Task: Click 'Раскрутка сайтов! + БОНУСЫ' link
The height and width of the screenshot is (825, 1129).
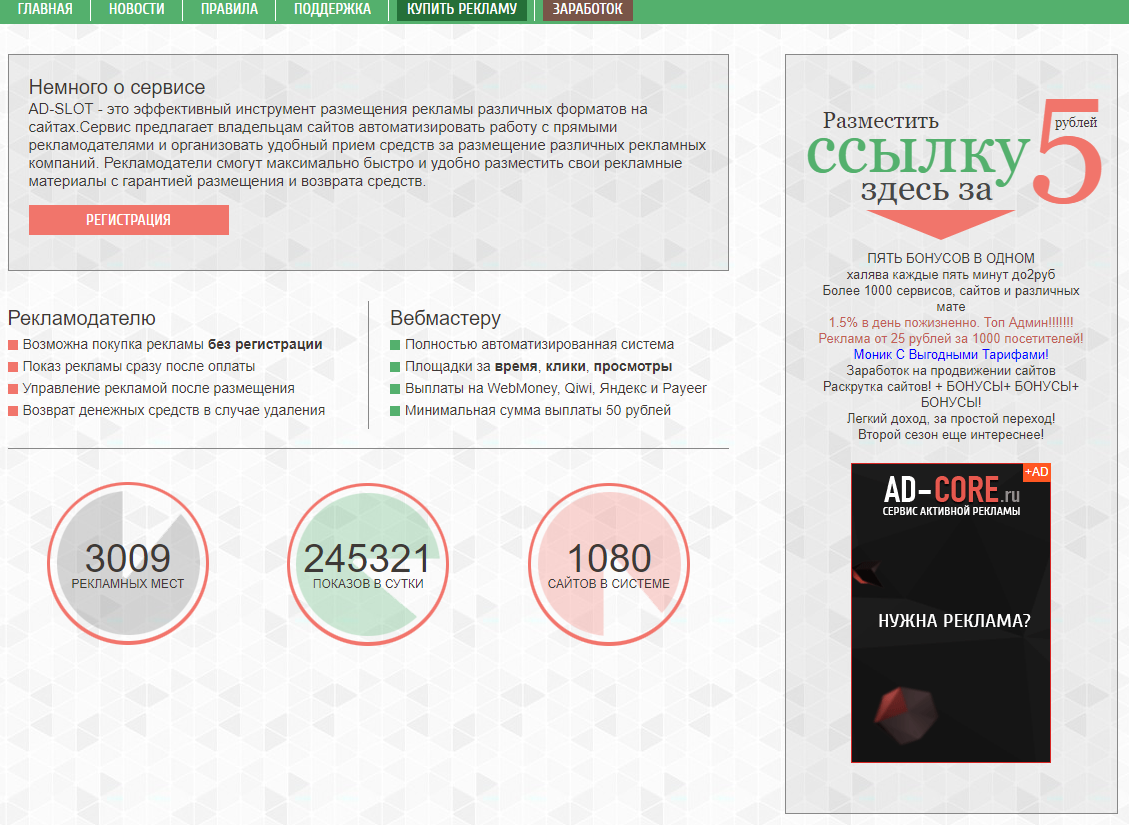Action: pos(950,394)
